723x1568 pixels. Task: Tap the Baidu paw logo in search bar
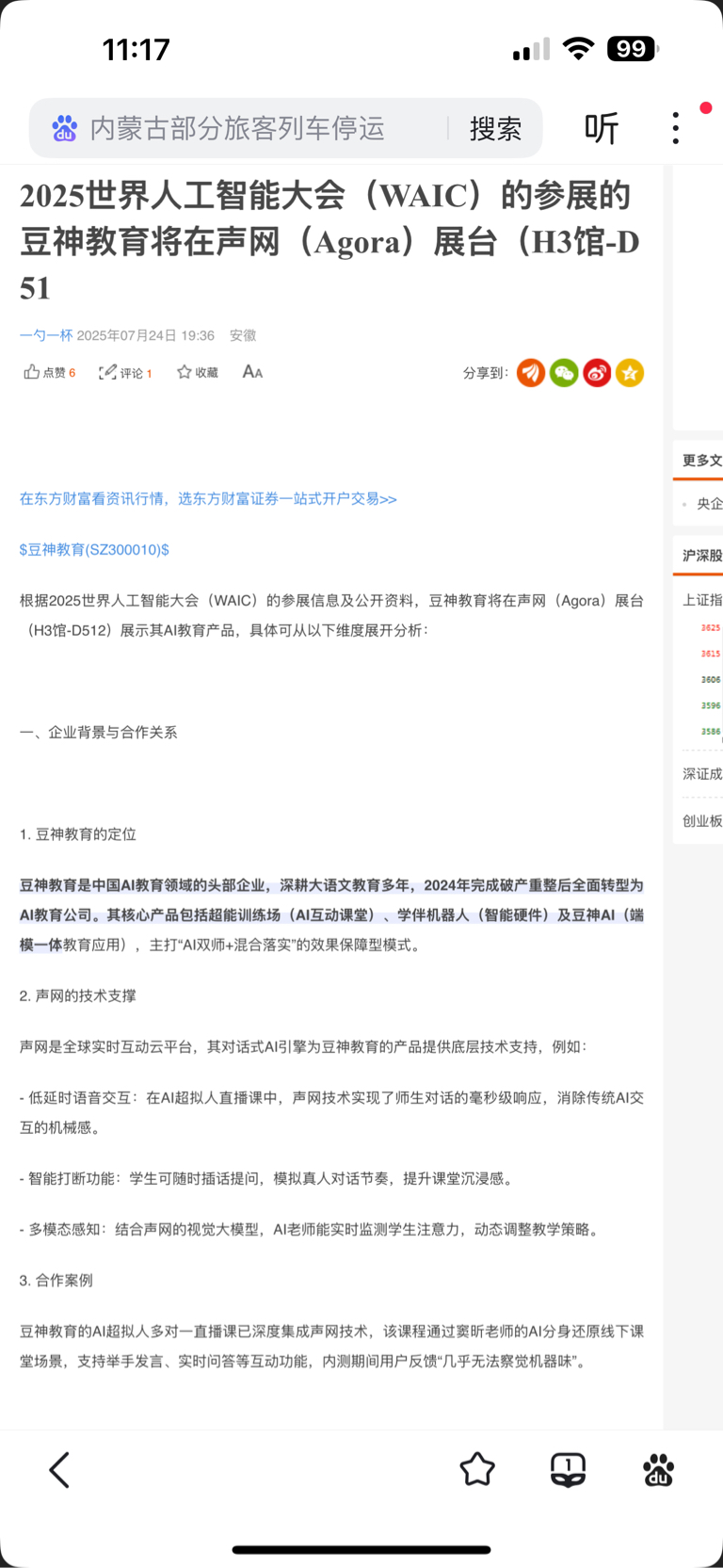[x=64, y=128]
